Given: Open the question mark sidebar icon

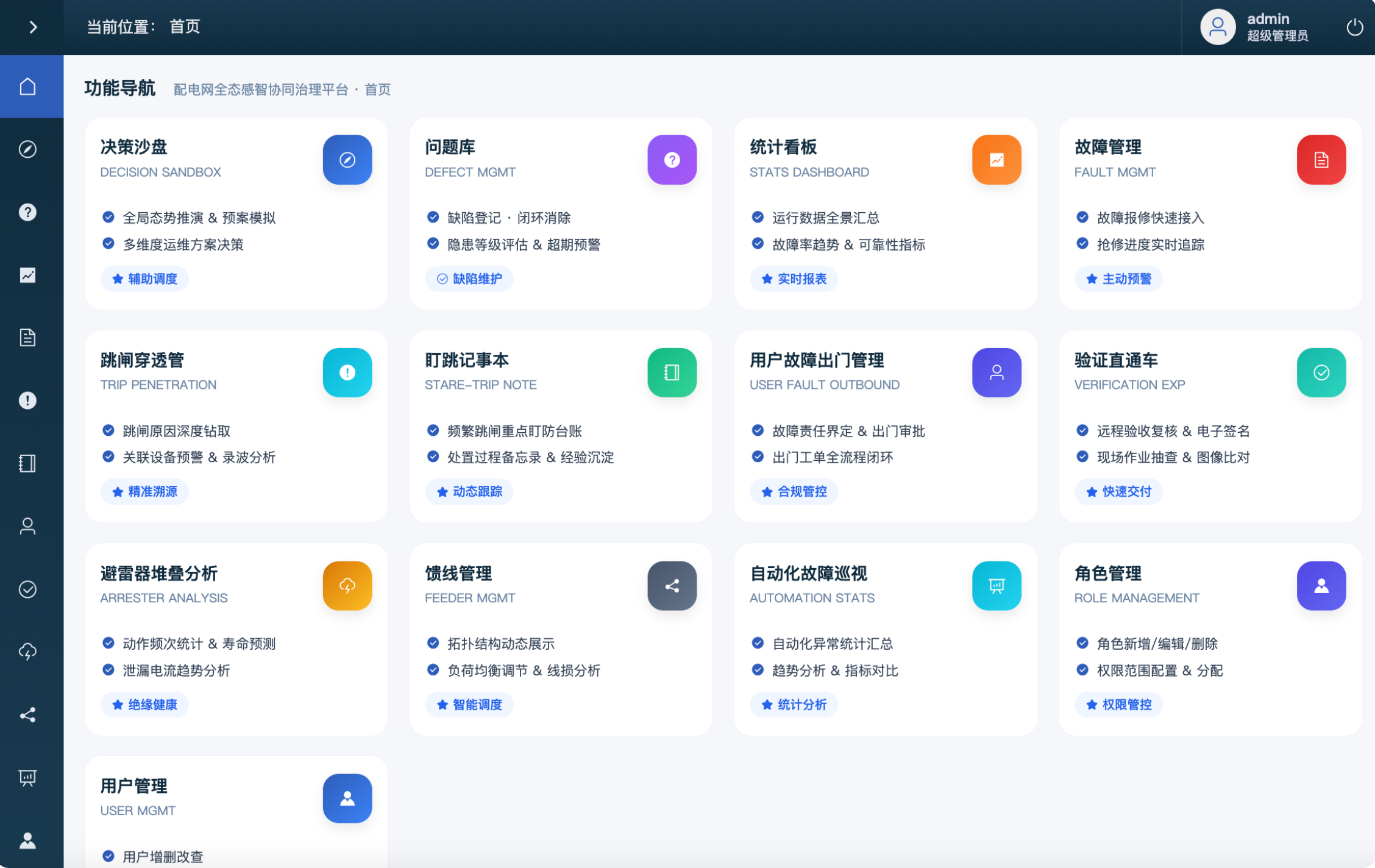Looking at the screenshot, I should (x=27, y=212).
